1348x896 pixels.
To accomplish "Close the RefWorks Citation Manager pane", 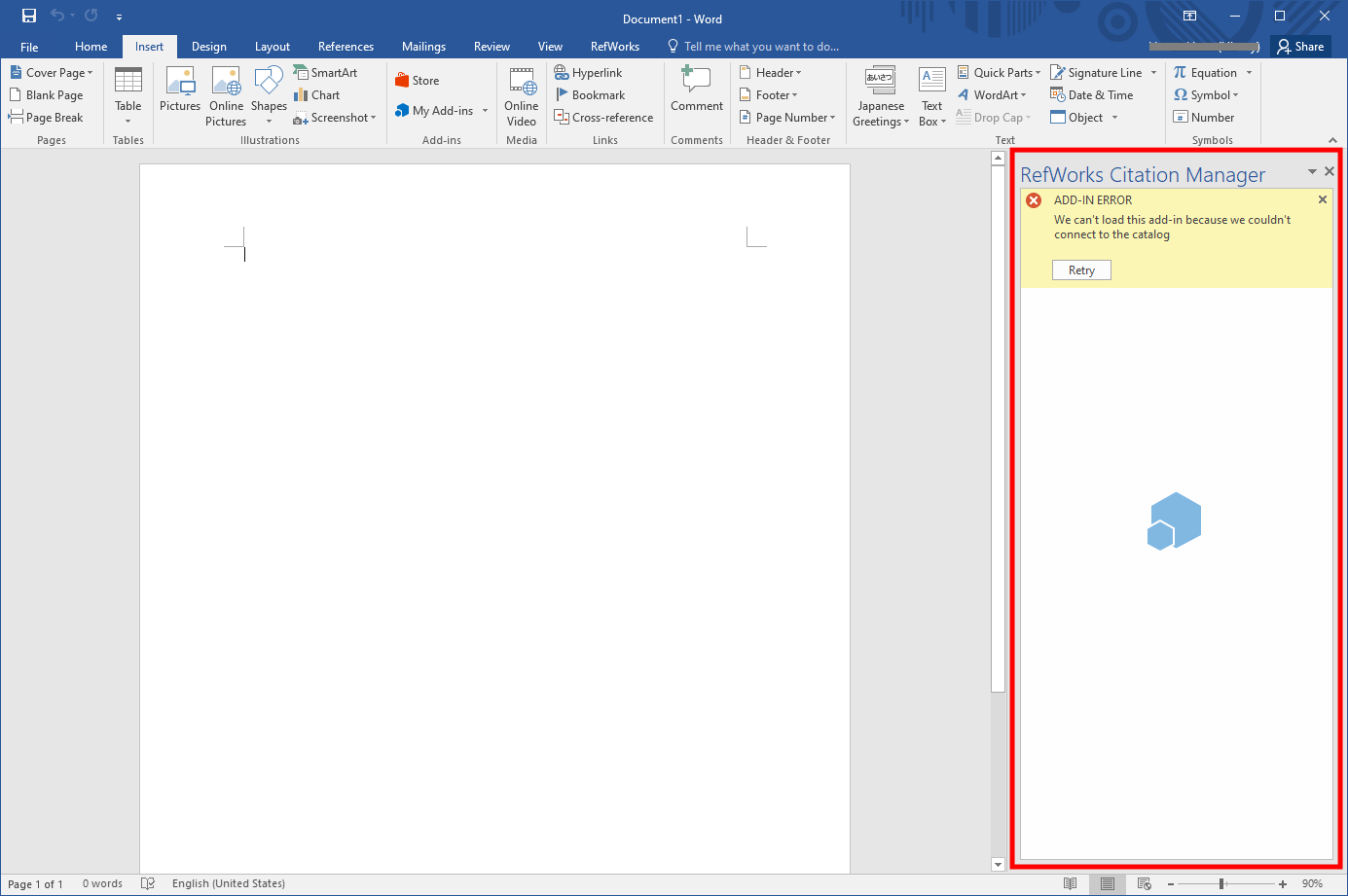I will [x=1330, y=171].
